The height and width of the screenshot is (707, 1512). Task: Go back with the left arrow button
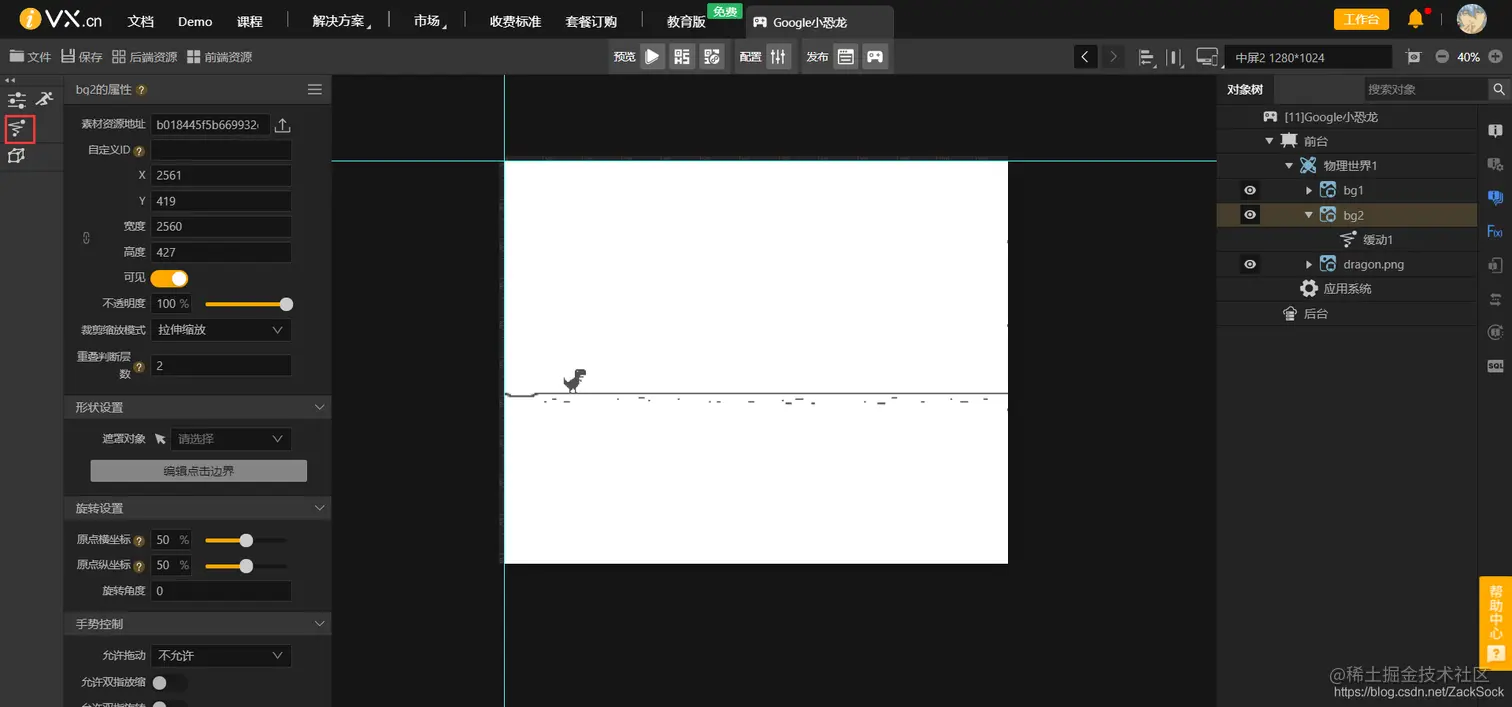tap(1085, 57)
